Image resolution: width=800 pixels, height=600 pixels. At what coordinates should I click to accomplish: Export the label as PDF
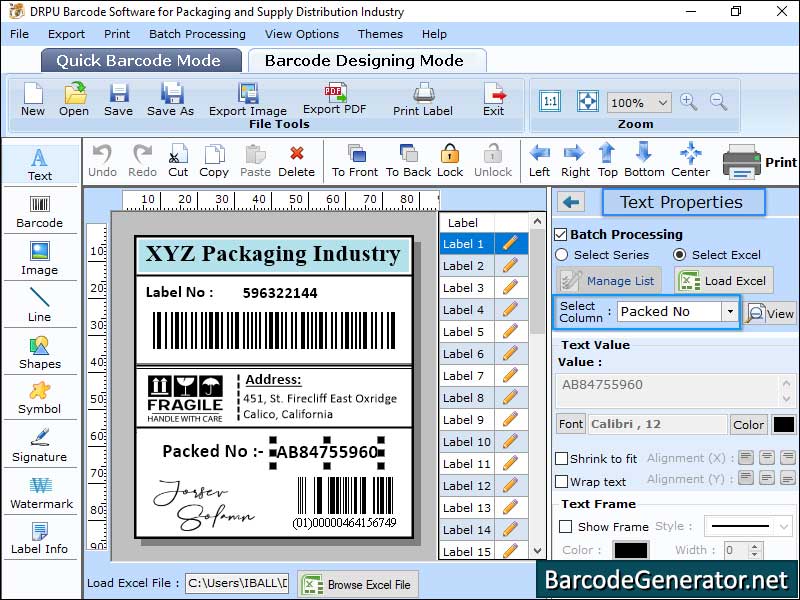[x=335, y=100]
